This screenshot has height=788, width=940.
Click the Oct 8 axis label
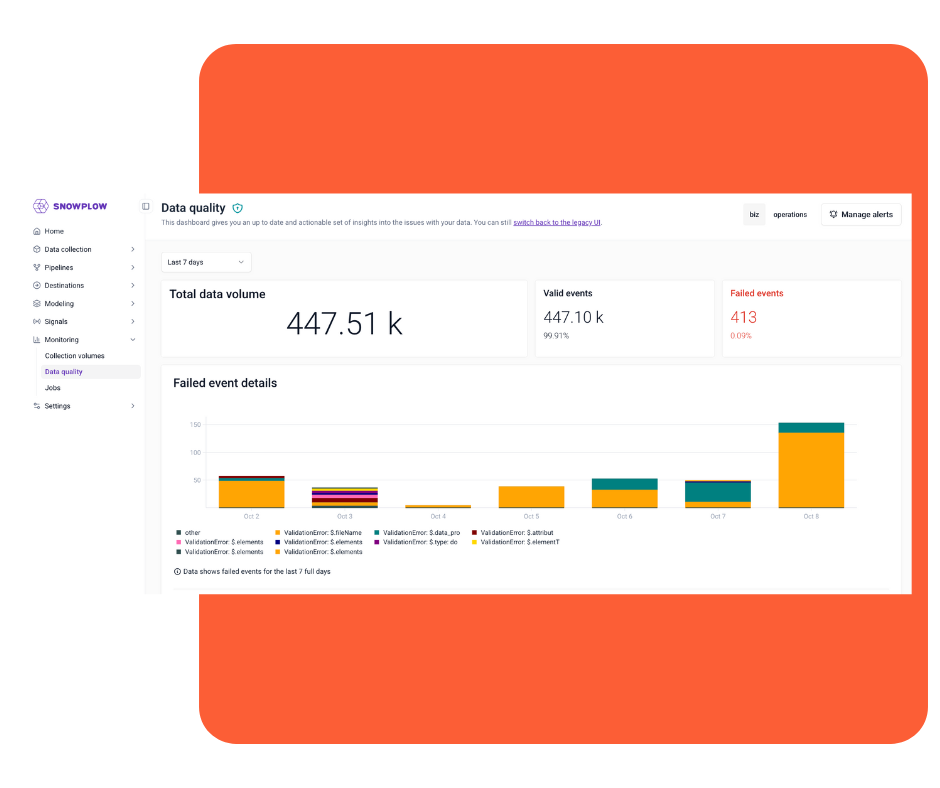tap(811, 516)
